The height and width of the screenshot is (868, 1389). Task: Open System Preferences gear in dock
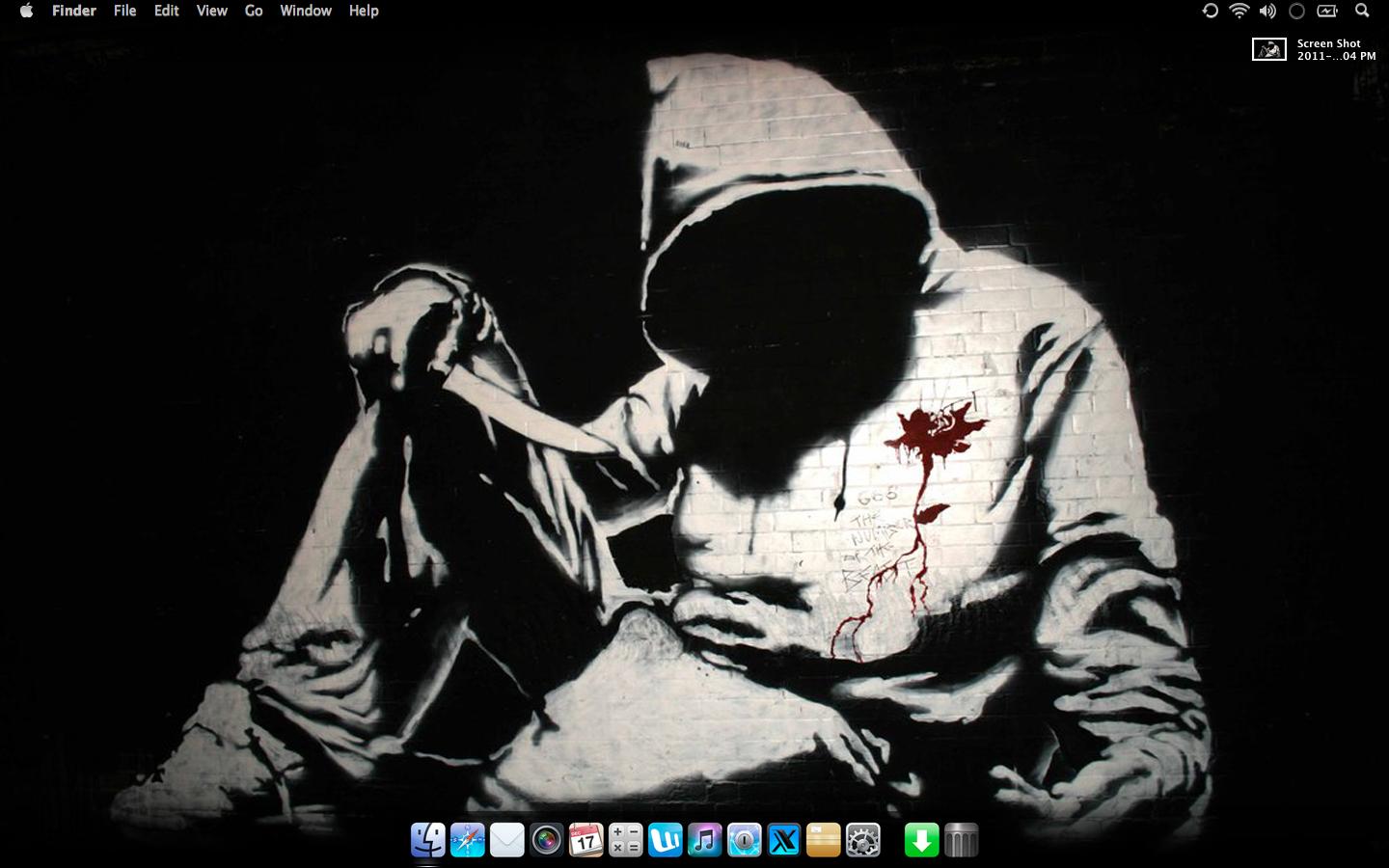click(x=863, y=840)
